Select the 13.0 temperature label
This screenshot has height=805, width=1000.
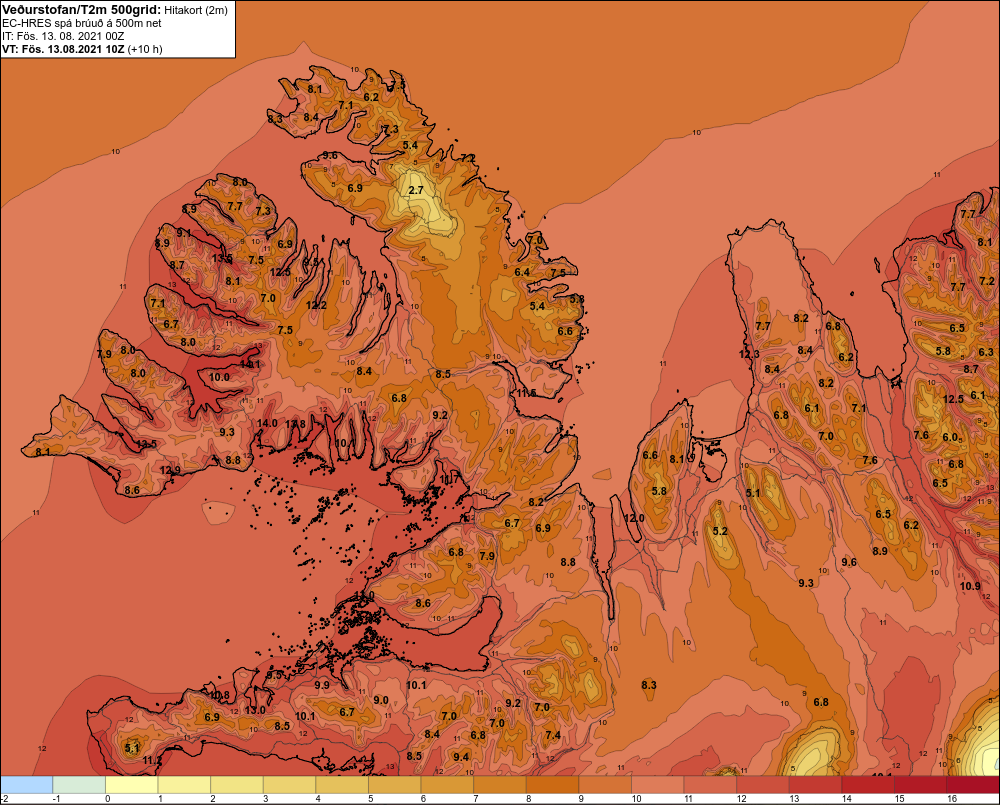click(x=255, y=710)
